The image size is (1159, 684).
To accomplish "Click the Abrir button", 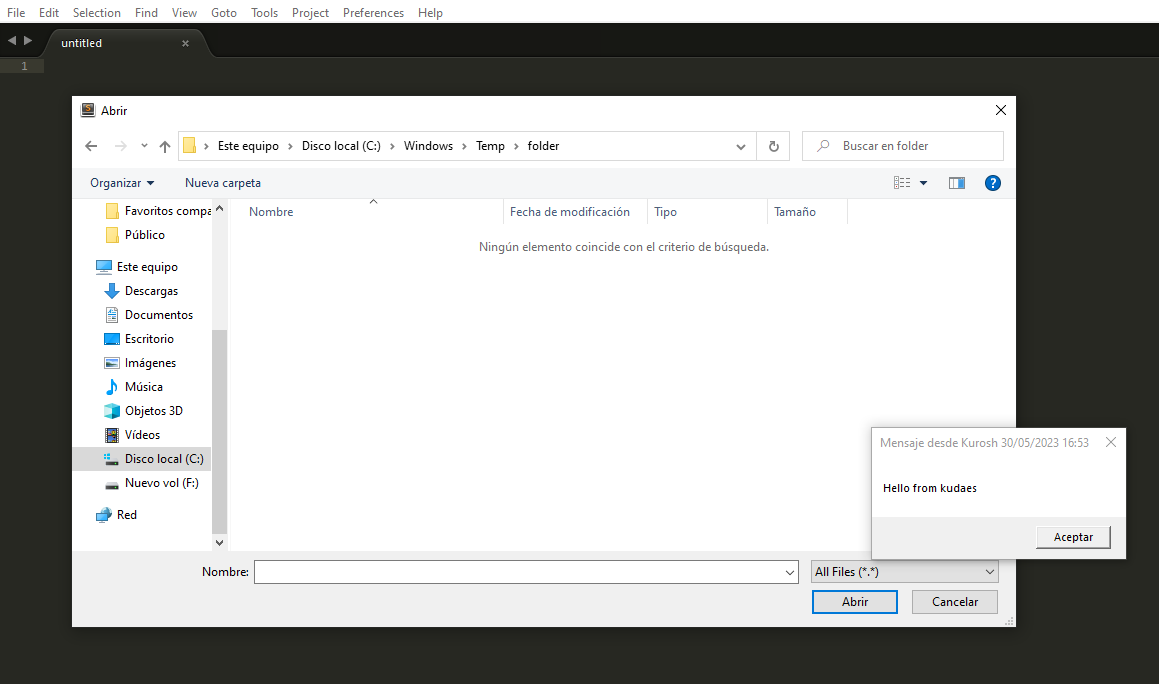I will (x=854, y=602).
